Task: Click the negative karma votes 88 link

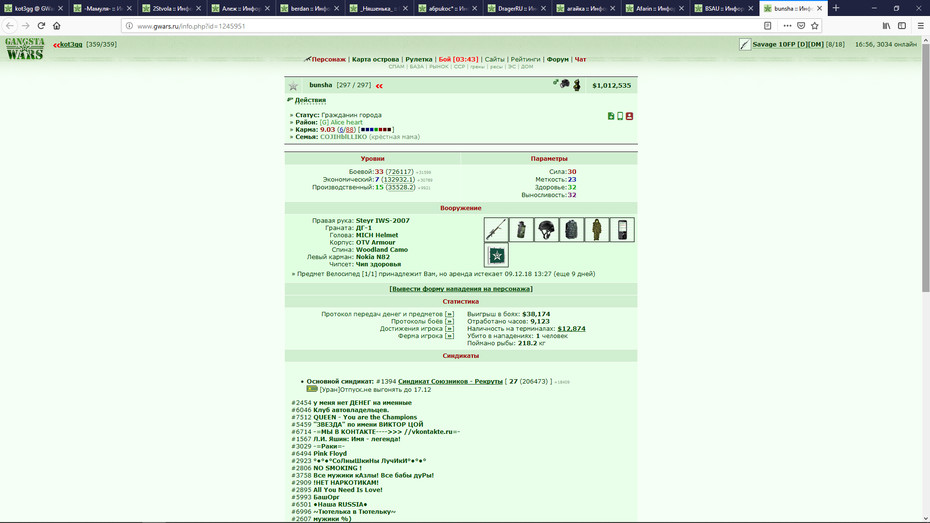Action: coord(349,129)
